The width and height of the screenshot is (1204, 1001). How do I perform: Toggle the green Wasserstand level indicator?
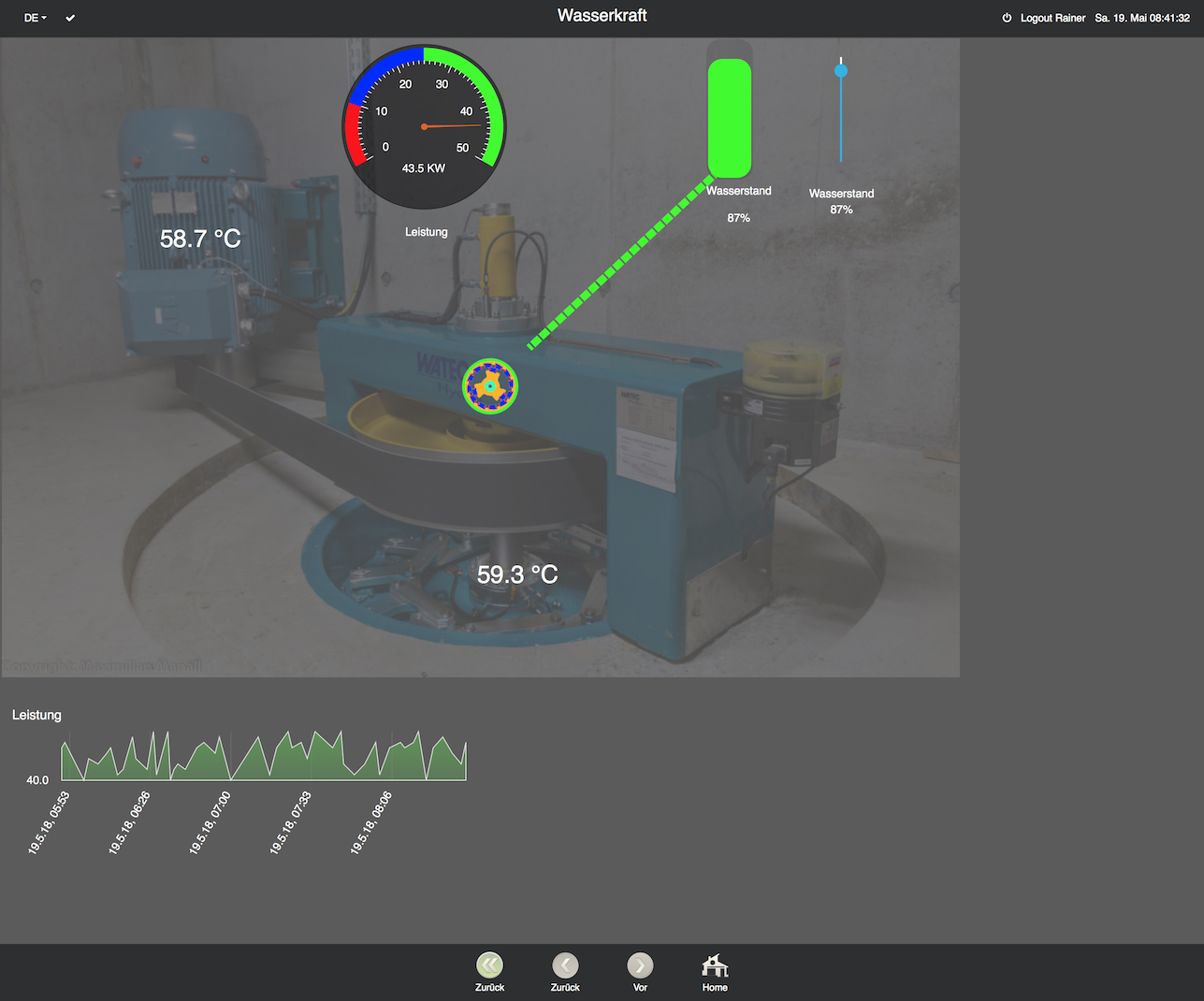731,117
